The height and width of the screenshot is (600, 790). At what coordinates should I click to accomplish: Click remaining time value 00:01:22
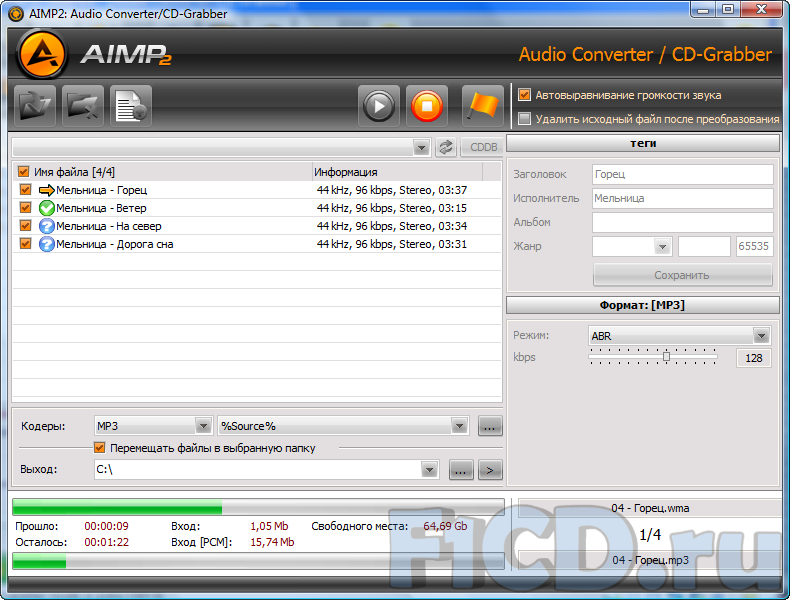[x=106, y=542]
